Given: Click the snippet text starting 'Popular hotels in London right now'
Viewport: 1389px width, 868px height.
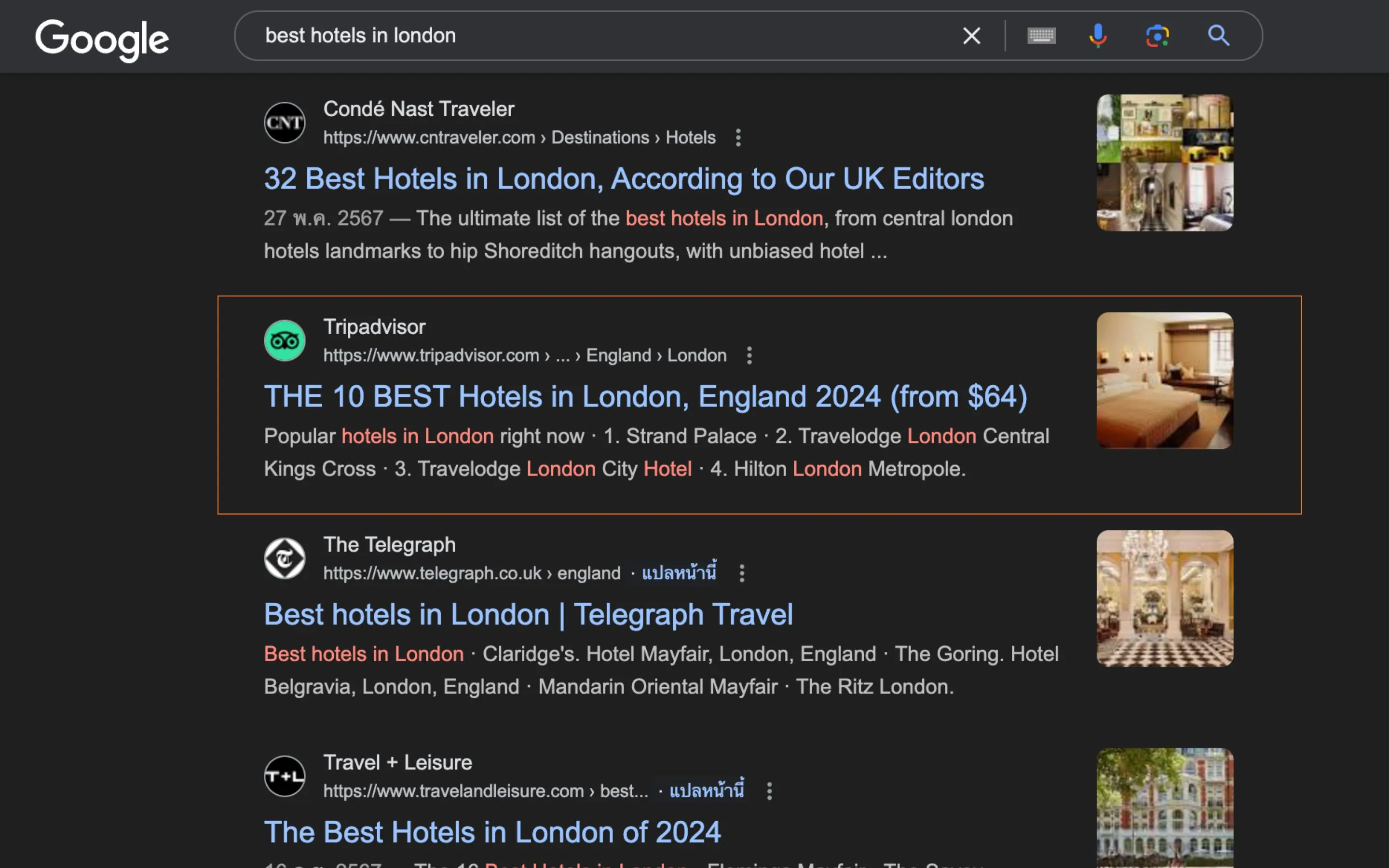Looking at the screenshot, I should 656,452.
